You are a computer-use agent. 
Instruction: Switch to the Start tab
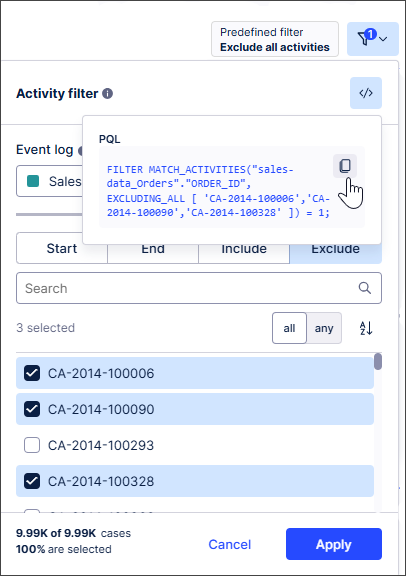62,249
